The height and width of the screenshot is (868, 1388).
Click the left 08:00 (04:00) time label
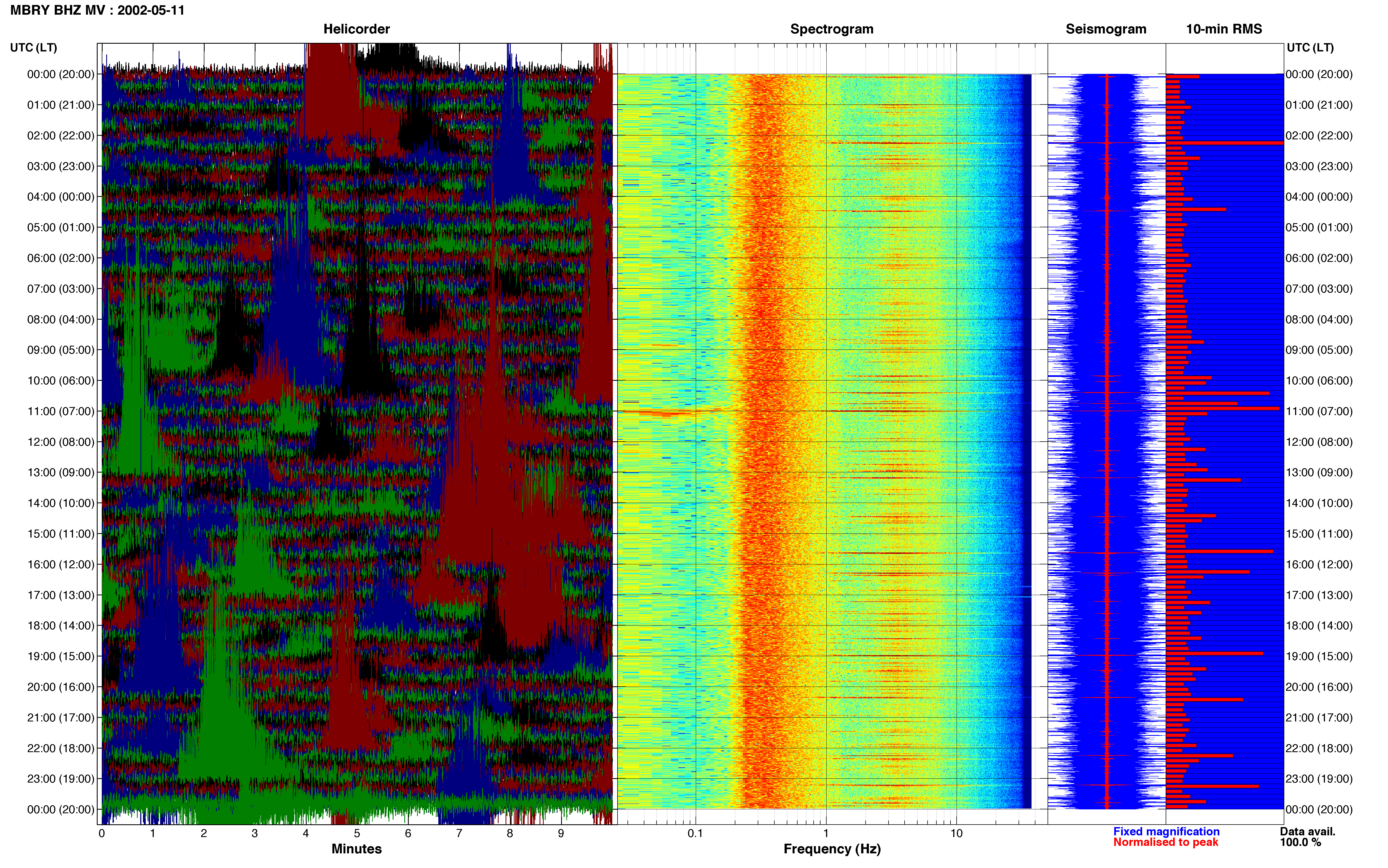pos(61,319)
